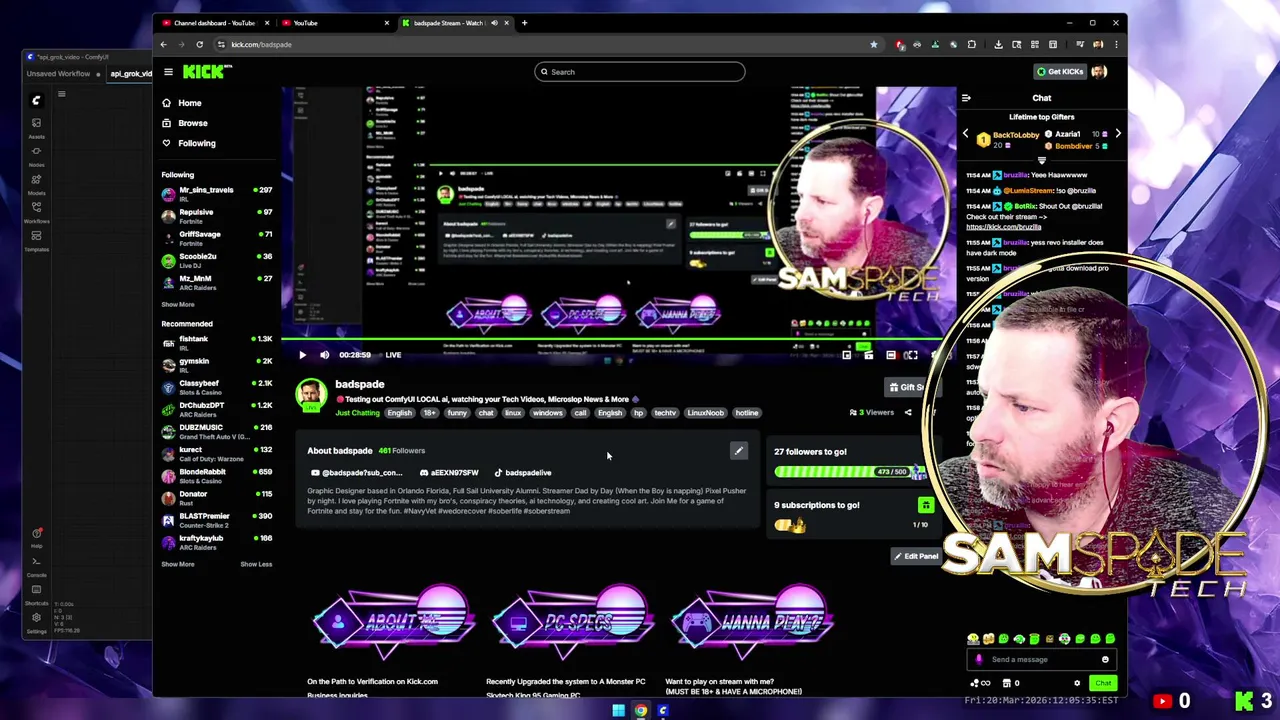Open the PC SPECS panel banner
The image size is (1280, 720).
(572, 621)
